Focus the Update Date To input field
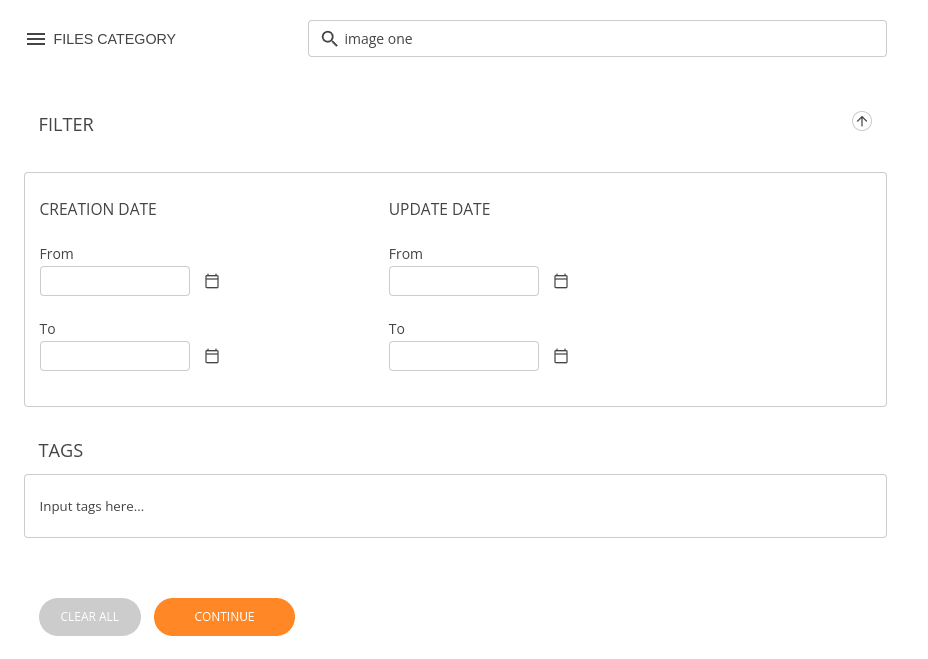This screenshot has height=659, width=928. (x=464, y=356)
